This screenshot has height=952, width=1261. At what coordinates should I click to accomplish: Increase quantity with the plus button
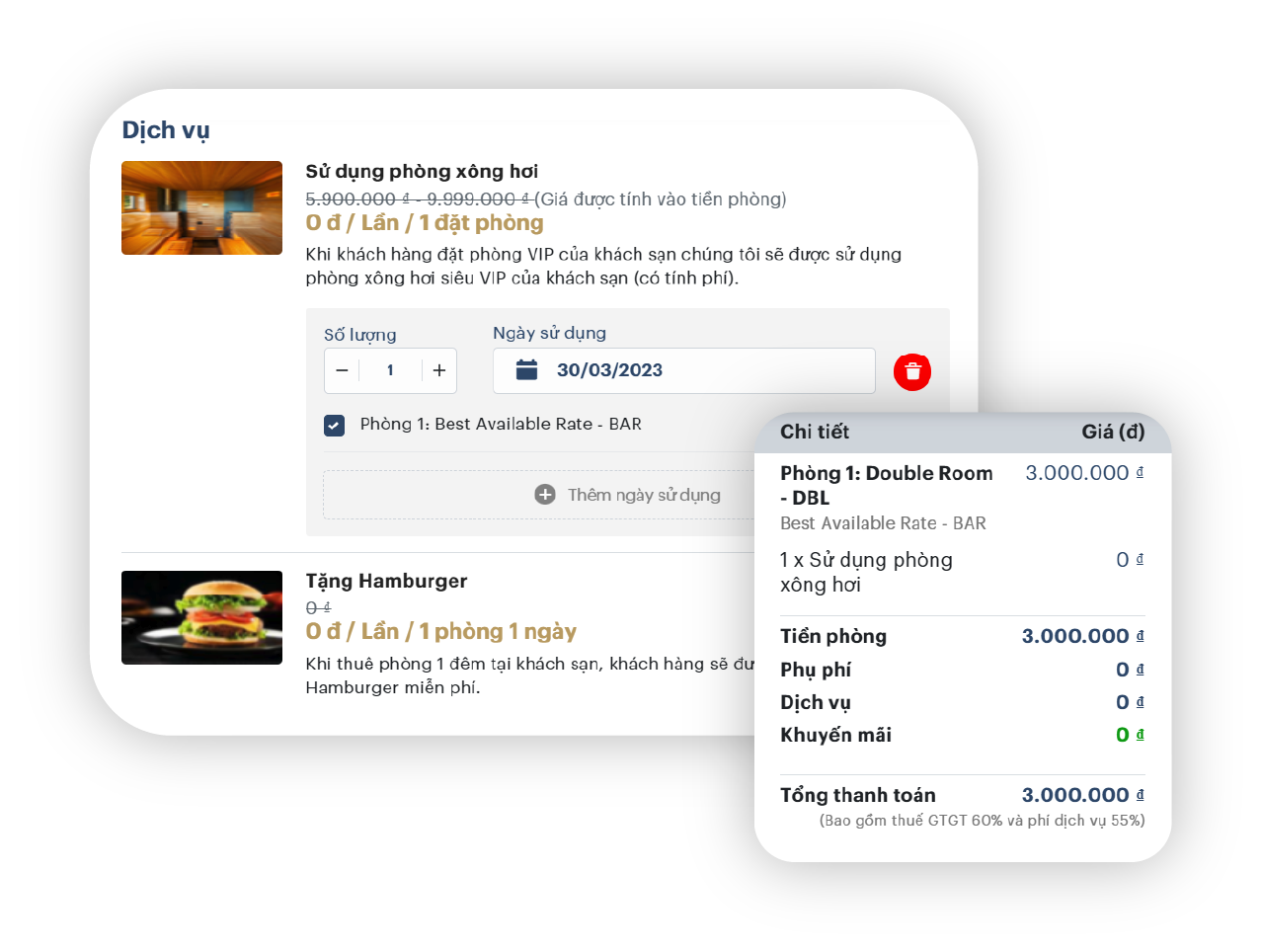pos(439,370)
